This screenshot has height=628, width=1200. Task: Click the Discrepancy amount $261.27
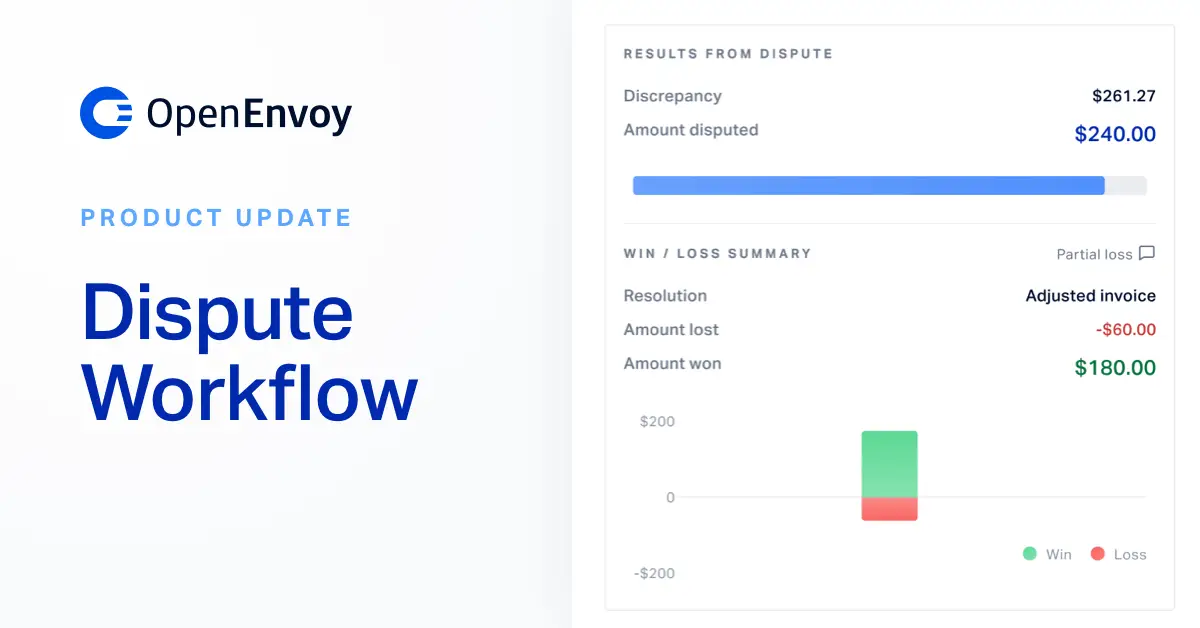(1122, 95)
